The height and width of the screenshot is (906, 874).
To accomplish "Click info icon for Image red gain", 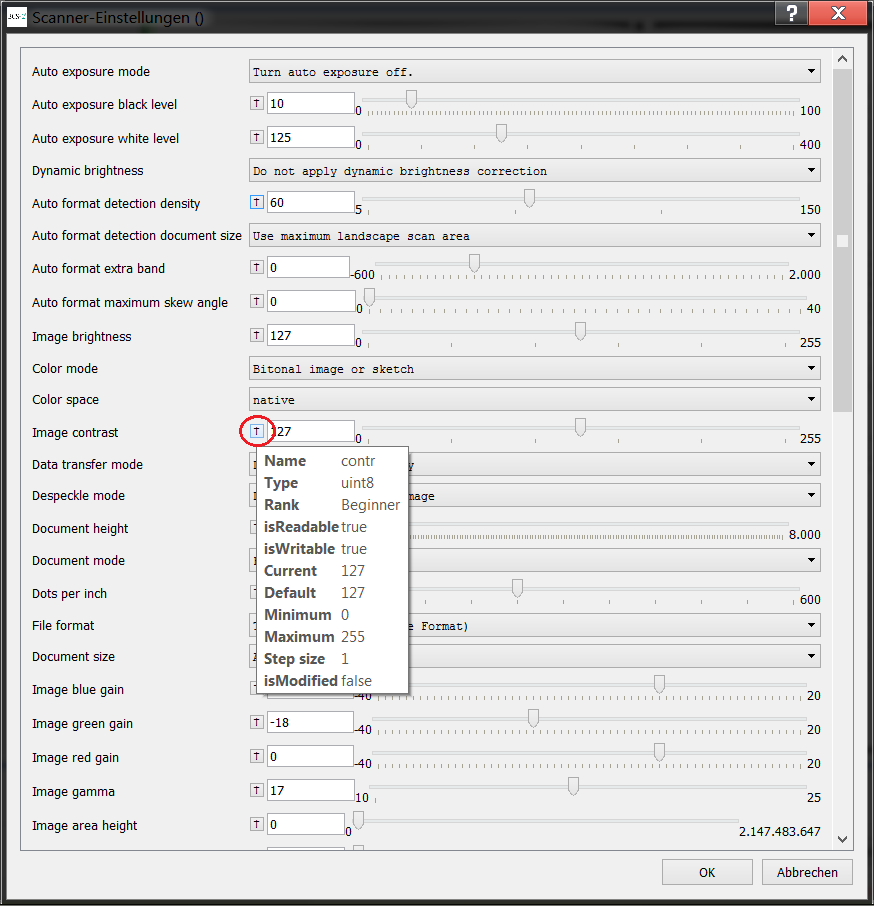I will [256, 756].
